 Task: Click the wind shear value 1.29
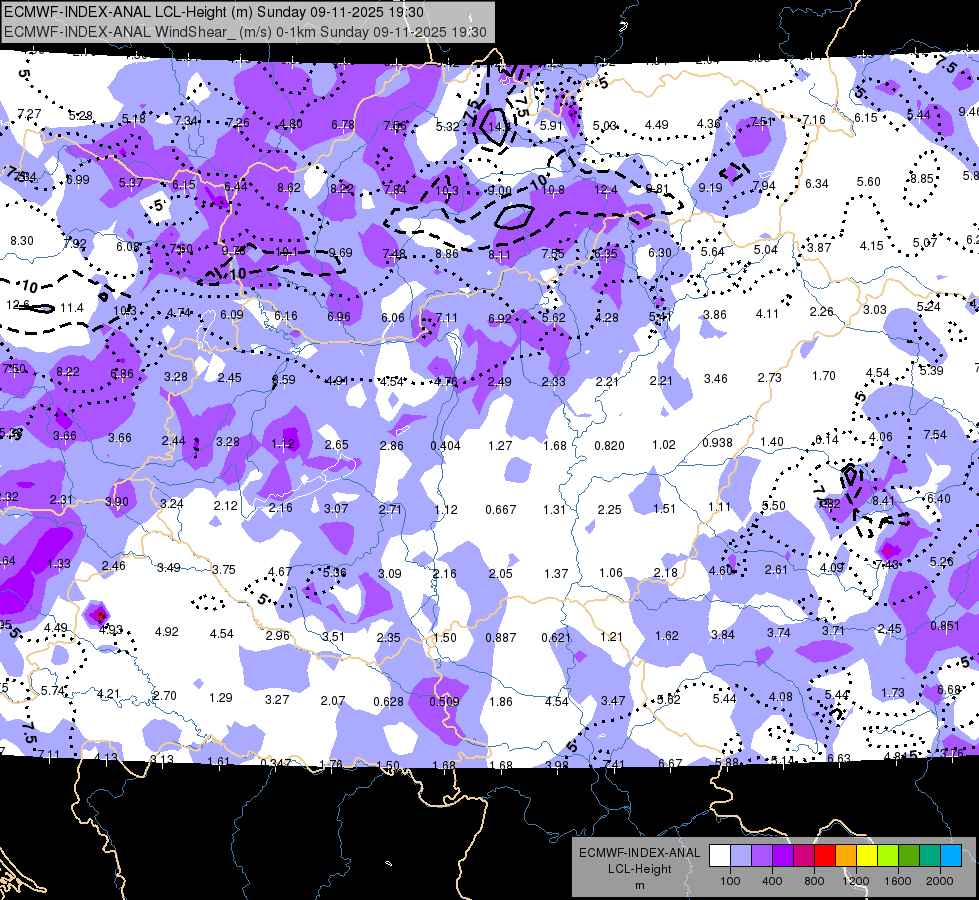pos(221,697)
